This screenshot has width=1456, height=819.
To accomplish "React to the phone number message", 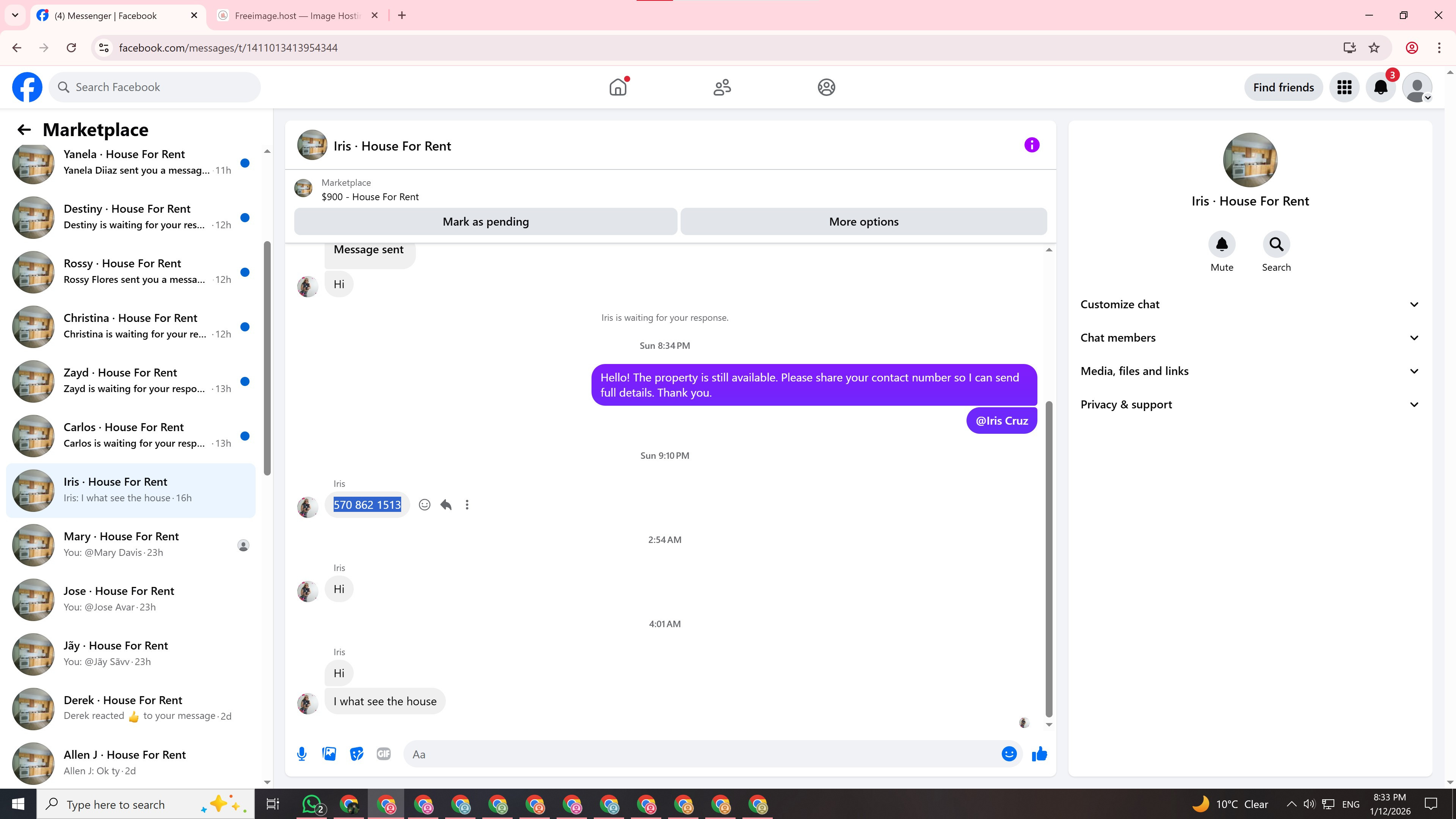I will (425, 505).
